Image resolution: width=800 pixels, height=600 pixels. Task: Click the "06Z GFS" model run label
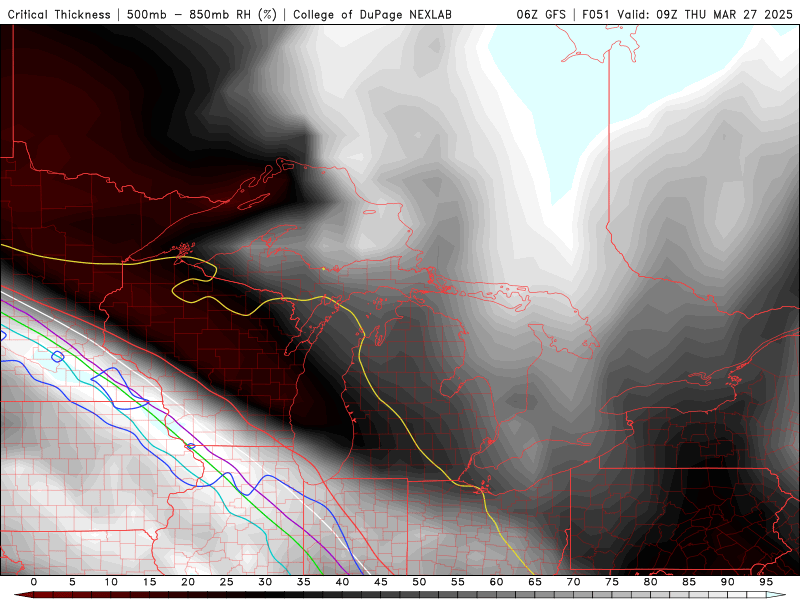pyautogui.click(x=541, y=14)
